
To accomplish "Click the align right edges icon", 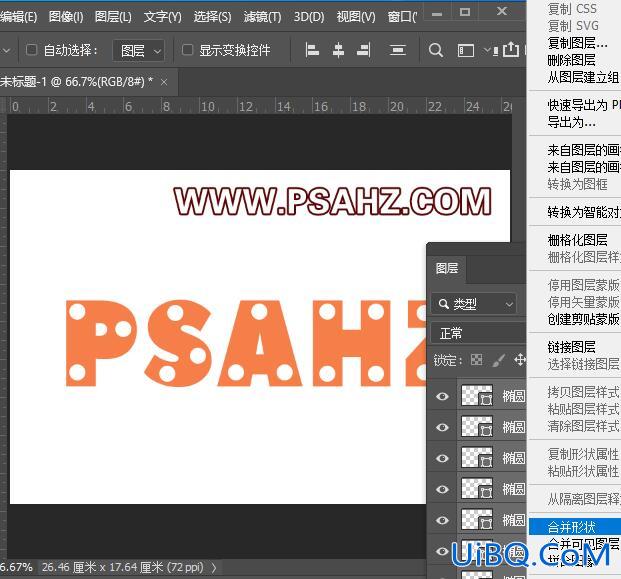I will coord(364,50).
